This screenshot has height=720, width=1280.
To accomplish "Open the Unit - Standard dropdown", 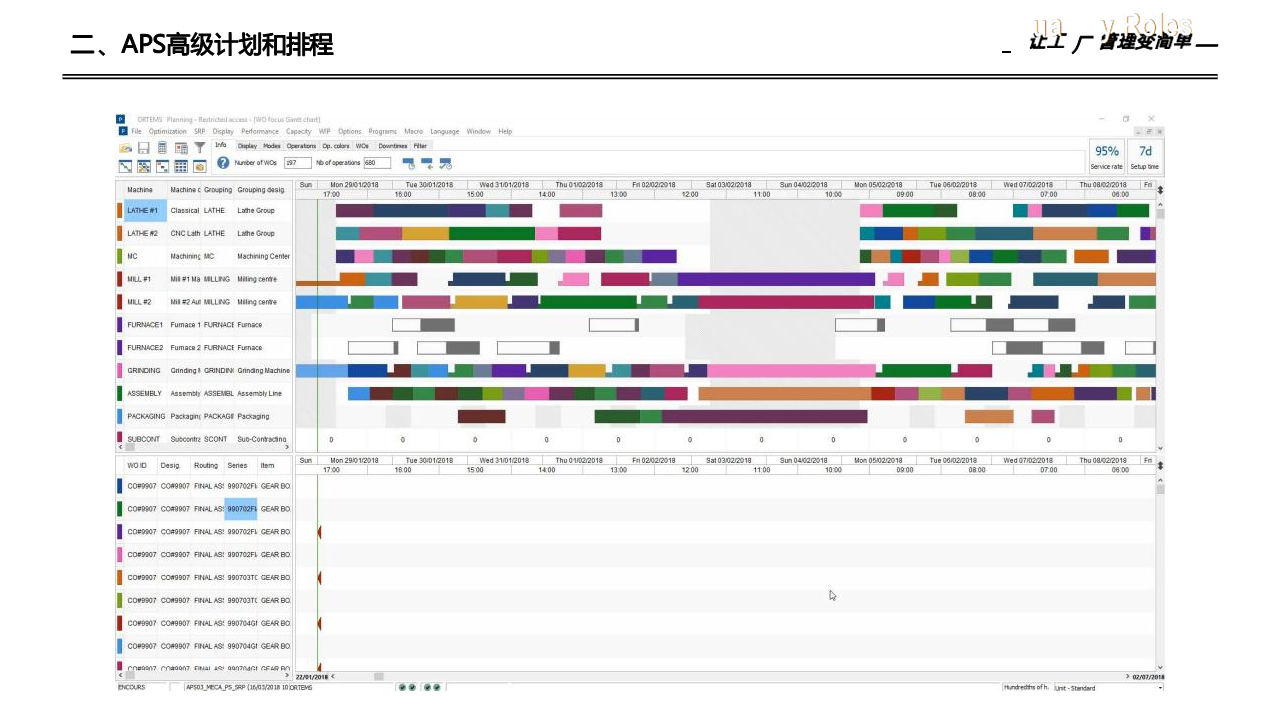I will 1109,688.
